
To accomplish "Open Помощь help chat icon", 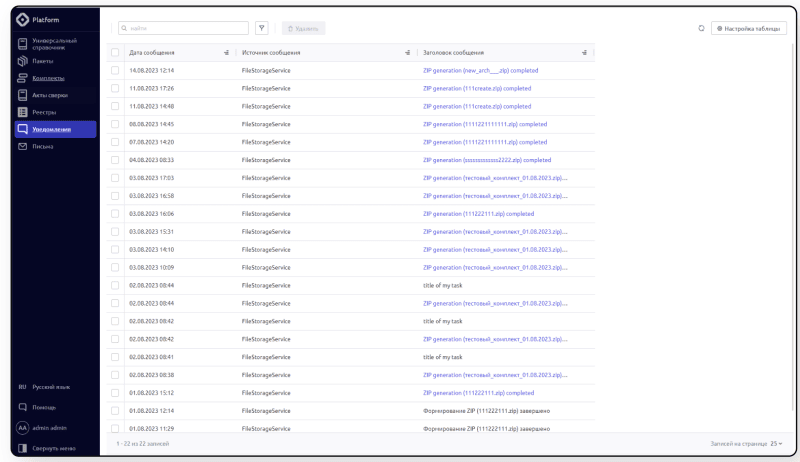I will [22, 407].
